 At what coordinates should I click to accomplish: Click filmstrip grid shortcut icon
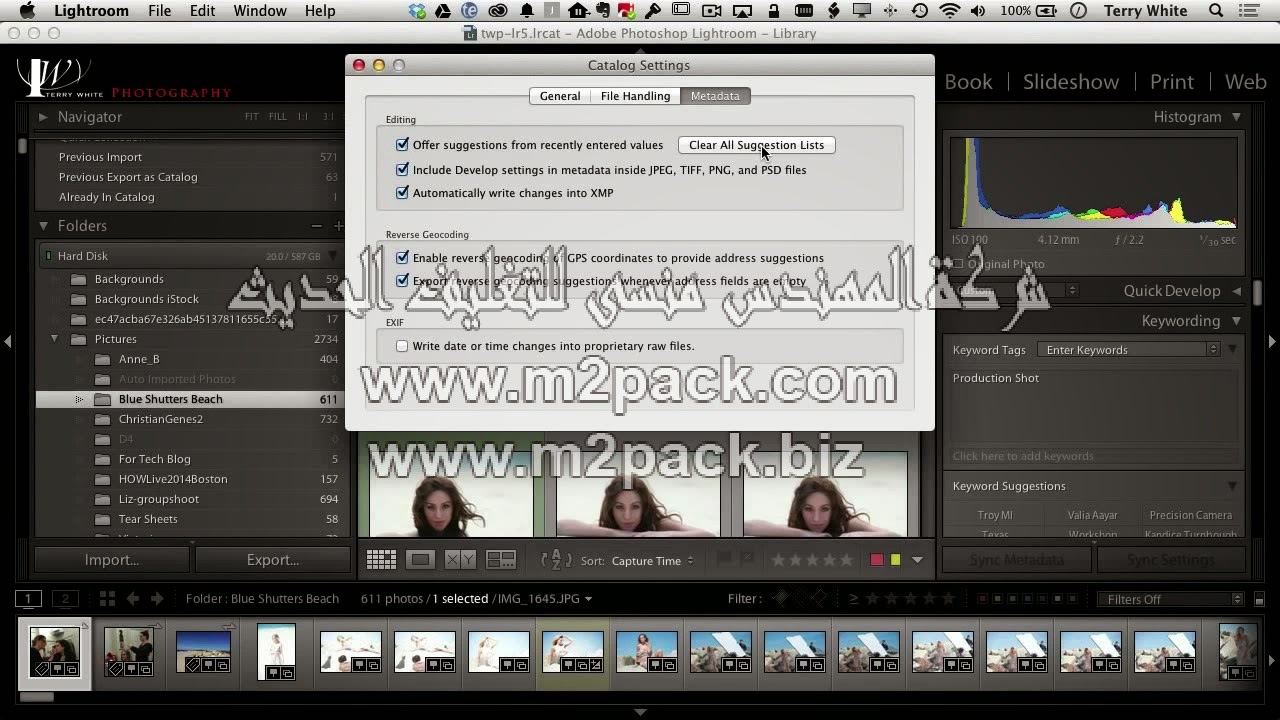pyautogui.click(x=107, y=599)
